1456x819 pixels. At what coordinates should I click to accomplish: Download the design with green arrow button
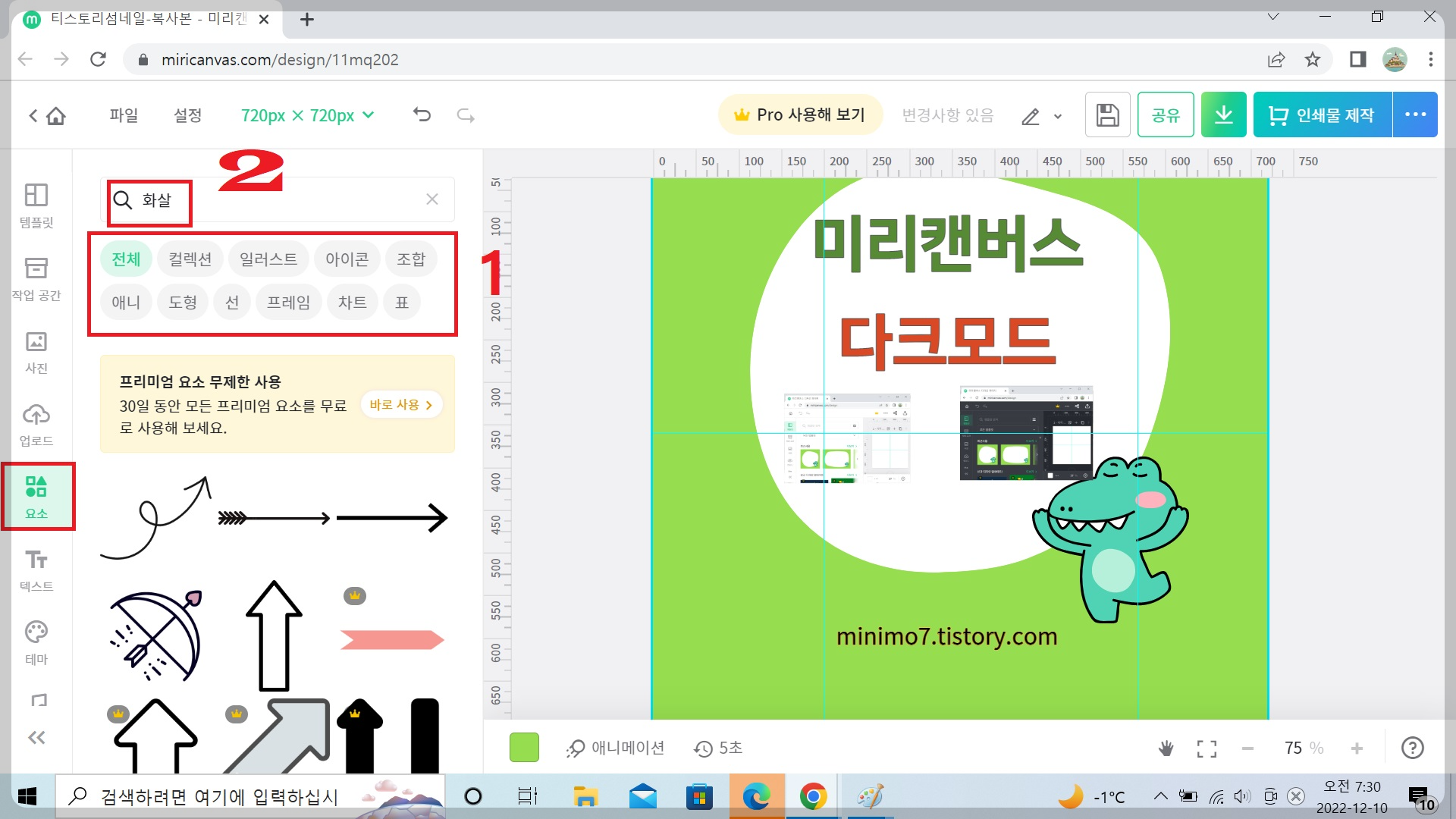pyautogui.click(x=1223, y=115)
